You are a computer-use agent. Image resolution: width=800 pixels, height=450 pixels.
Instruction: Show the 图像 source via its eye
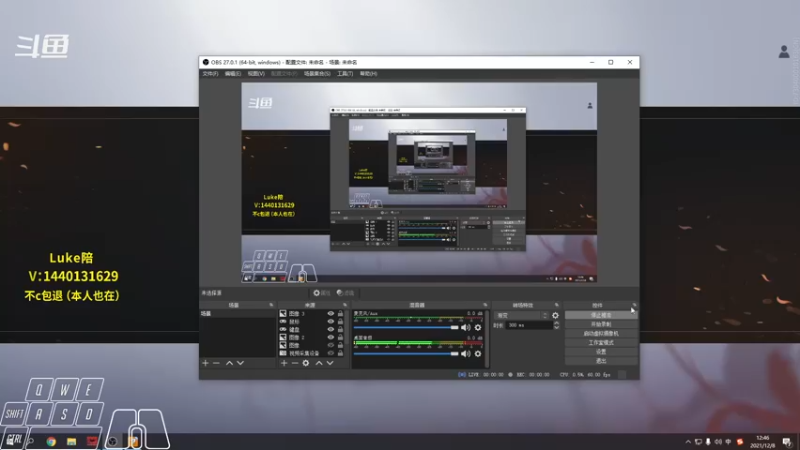click(331, 345)
